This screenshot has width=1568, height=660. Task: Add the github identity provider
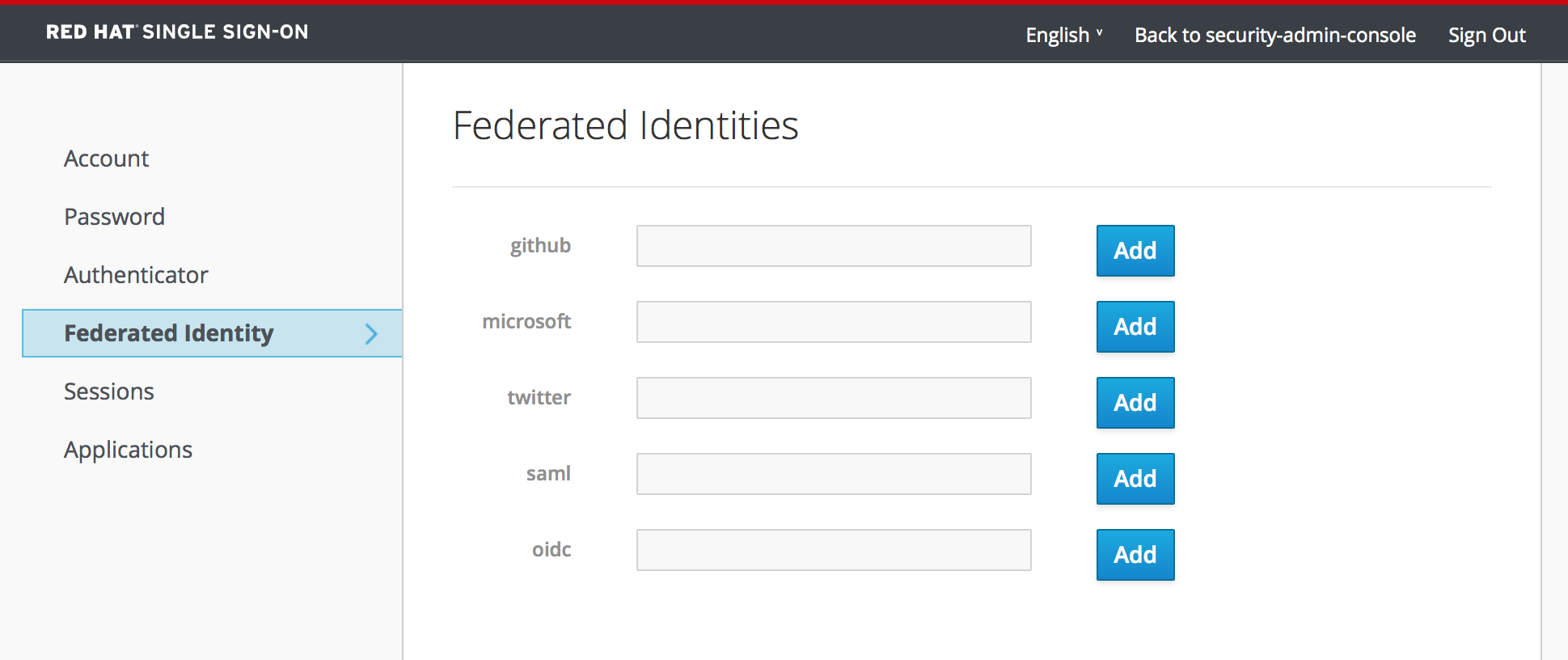(1135, 251)
